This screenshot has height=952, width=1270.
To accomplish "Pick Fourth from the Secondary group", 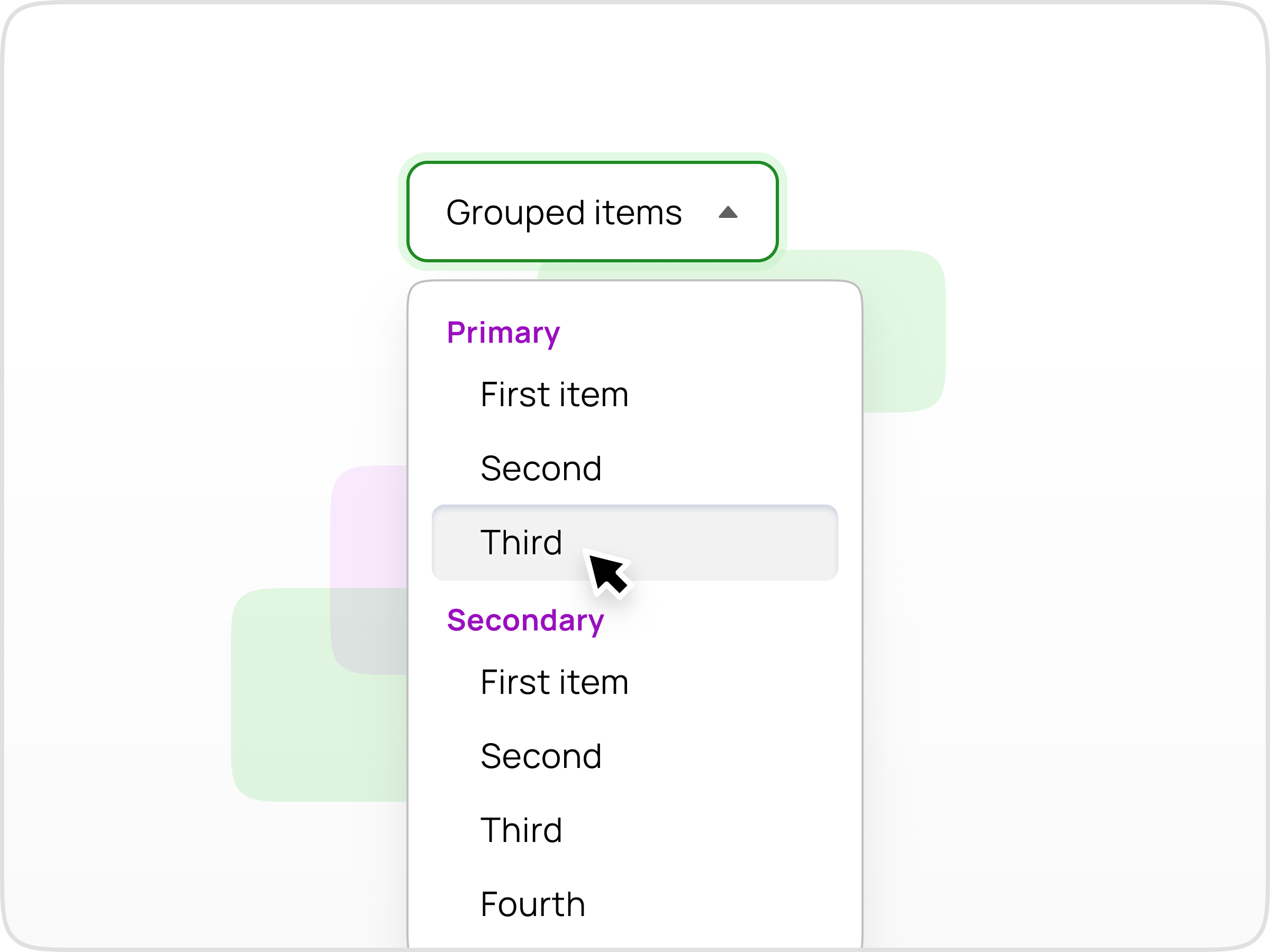I will pyautogui.click(x=532, y=903).
